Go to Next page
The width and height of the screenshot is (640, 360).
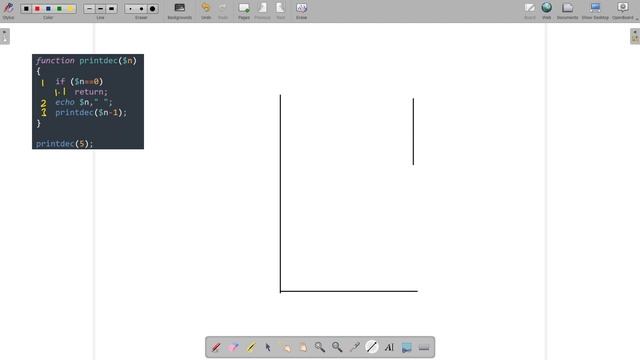(x=280, y=11)
